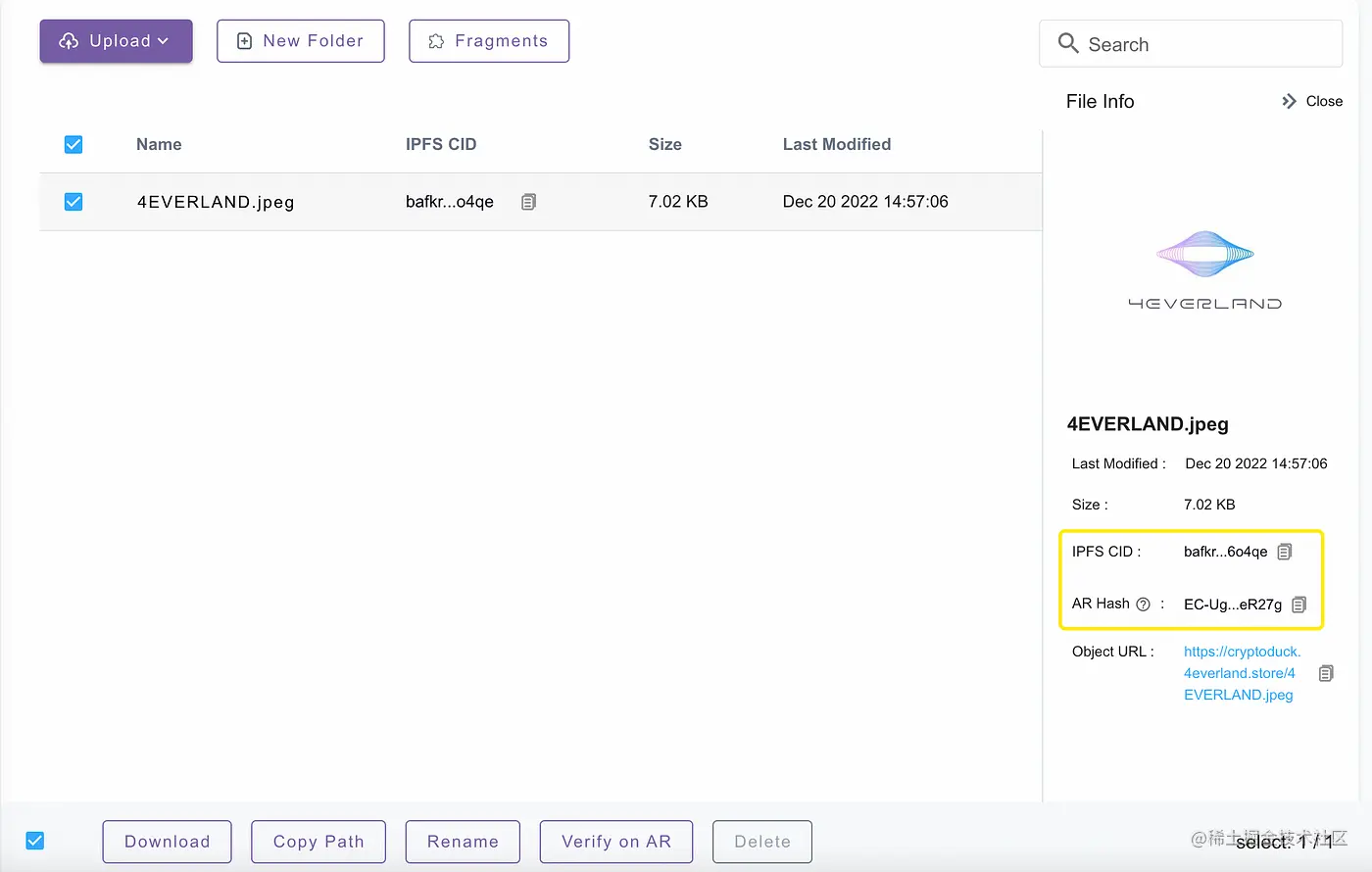Copy the Object URL icon
The image size is (1372, 872).
[x=1326, y=673]
